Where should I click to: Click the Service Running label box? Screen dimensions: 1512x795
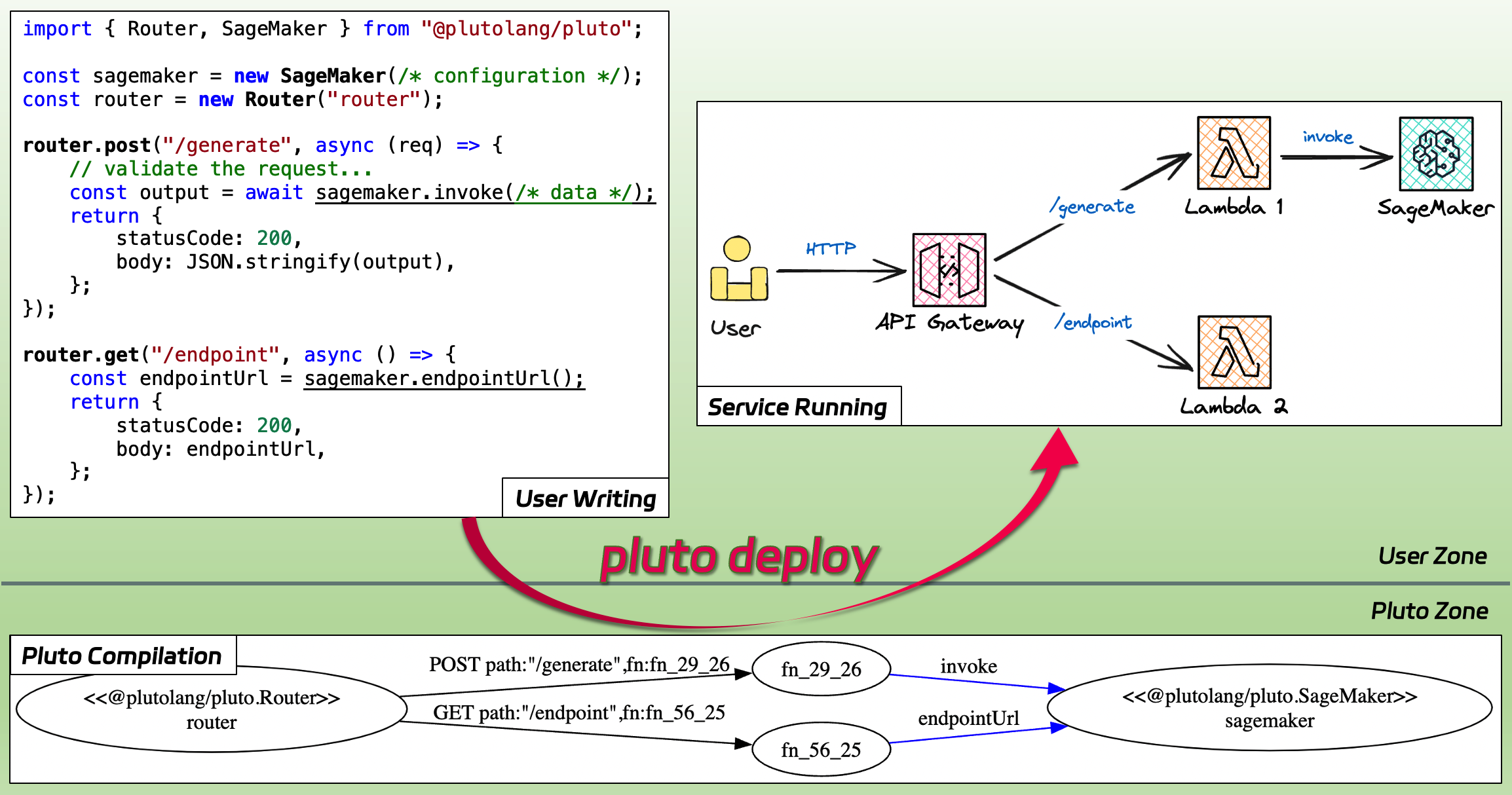pyautogui.click(x=798, y=407)
